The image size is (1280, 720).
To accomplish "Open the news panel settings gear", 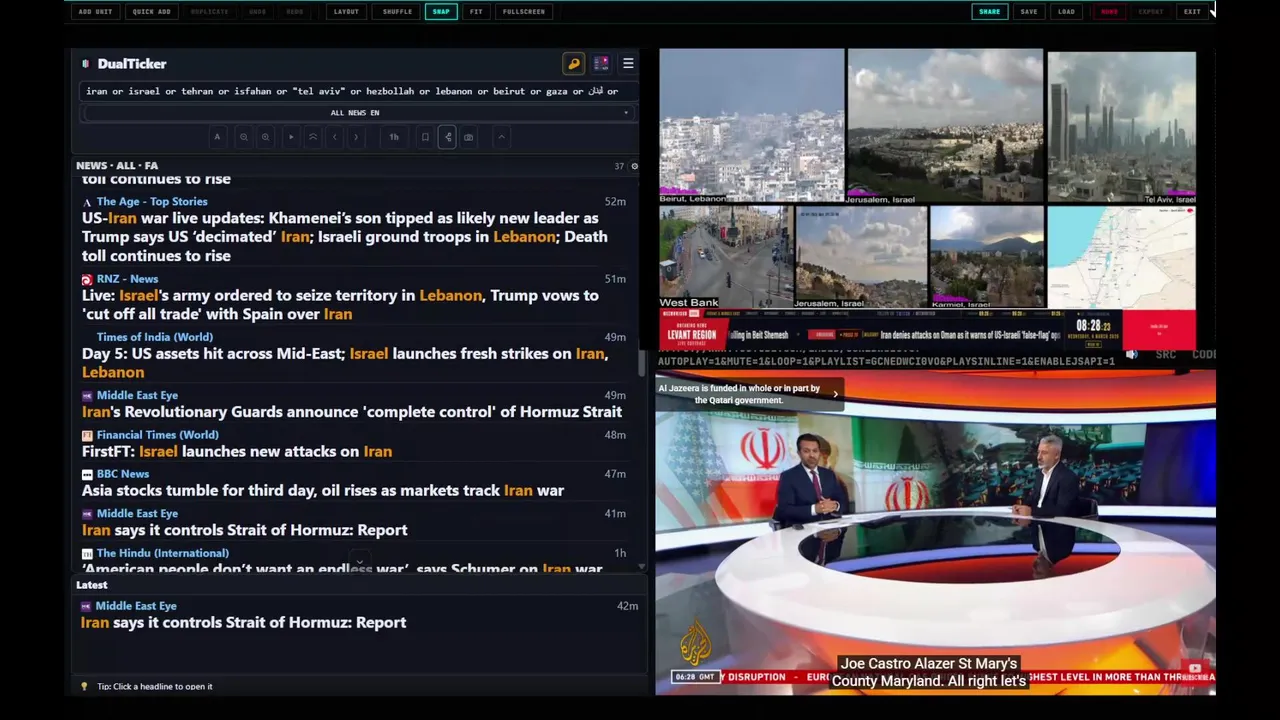I will click(x=634, y=166).
